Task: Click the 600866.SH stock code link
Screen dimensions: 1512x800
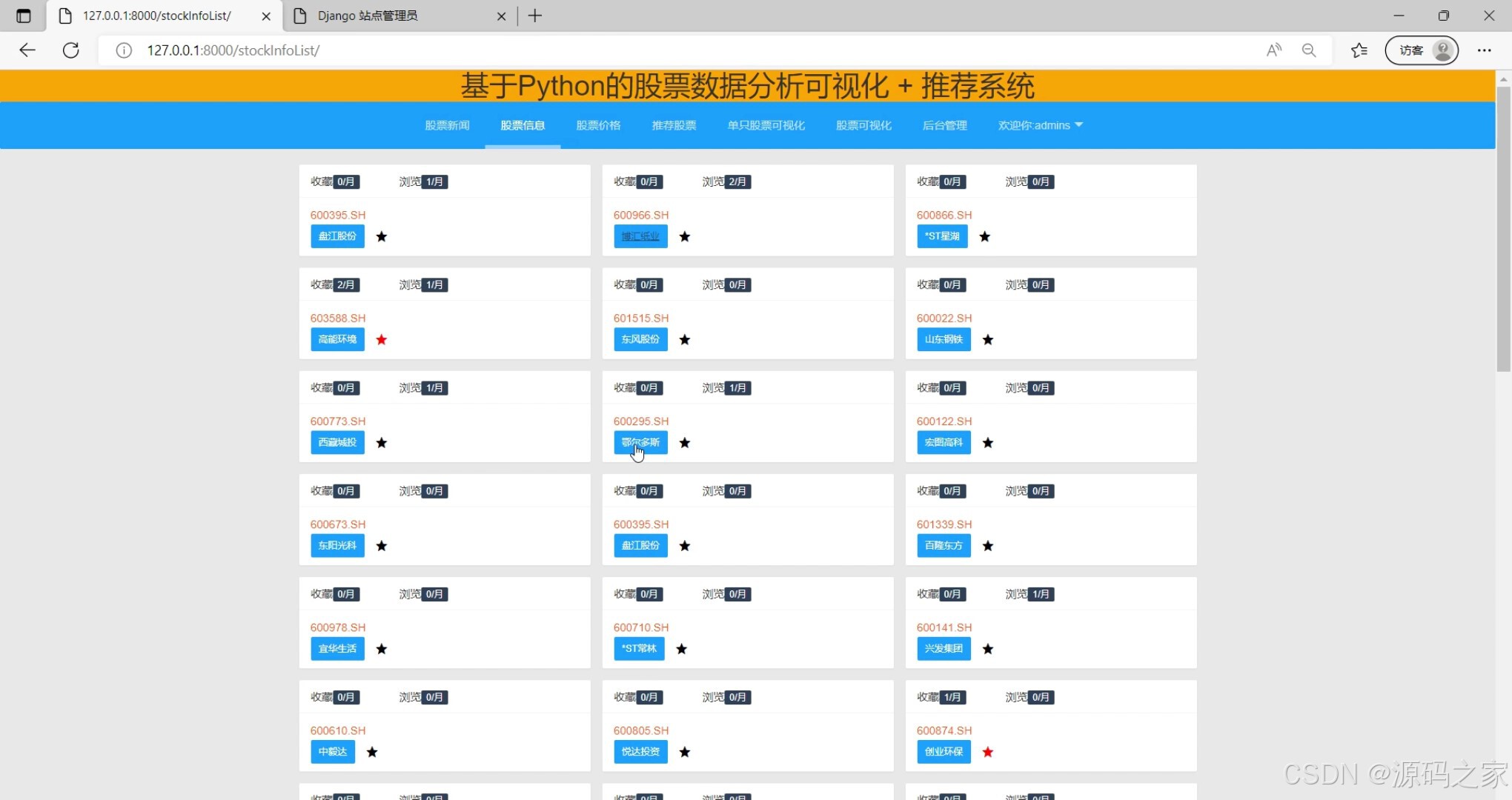Action: point(944,215)
